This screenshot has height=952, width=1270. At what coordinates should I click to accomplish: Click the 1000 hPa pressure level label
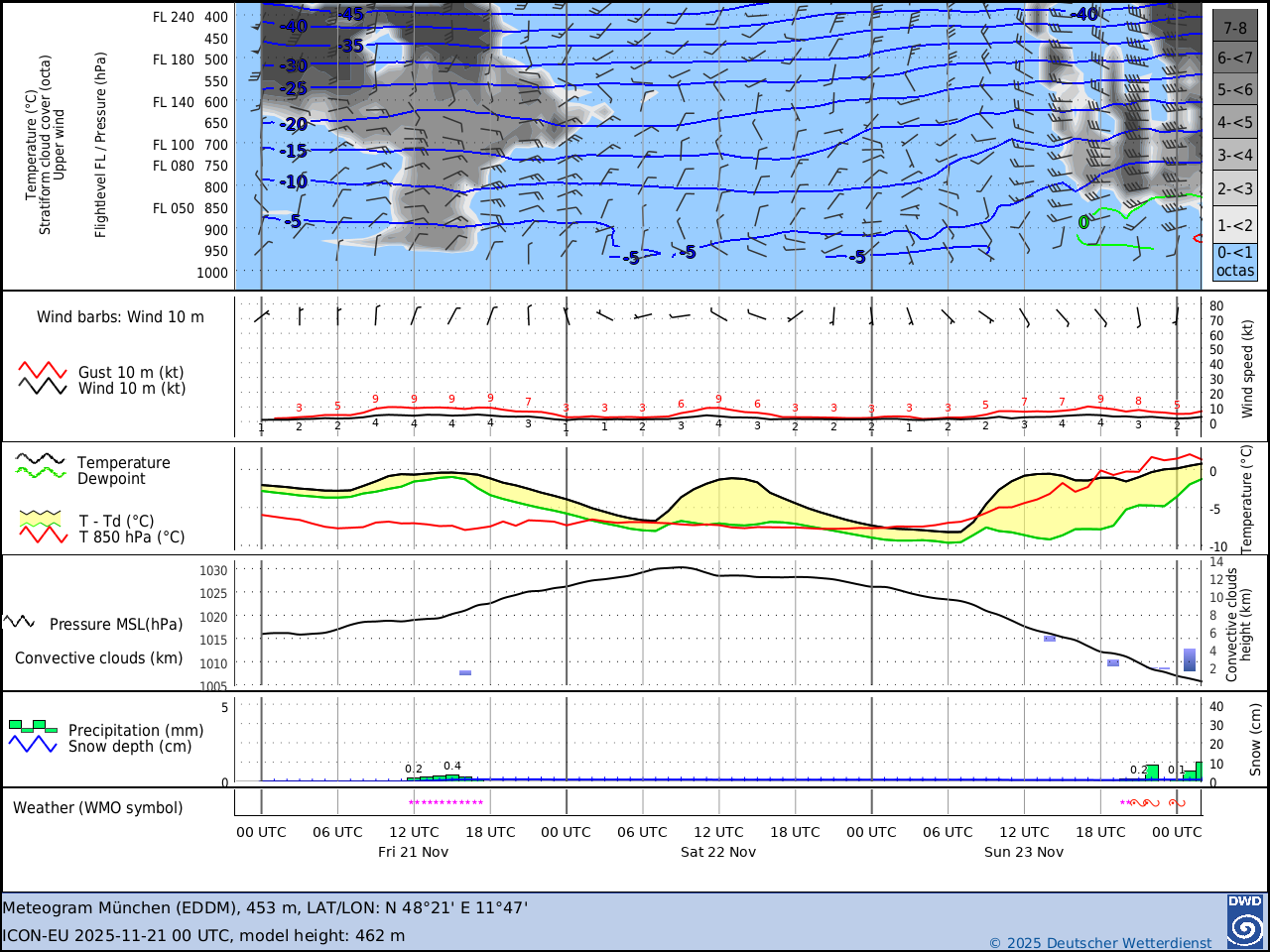click(212, 273)
